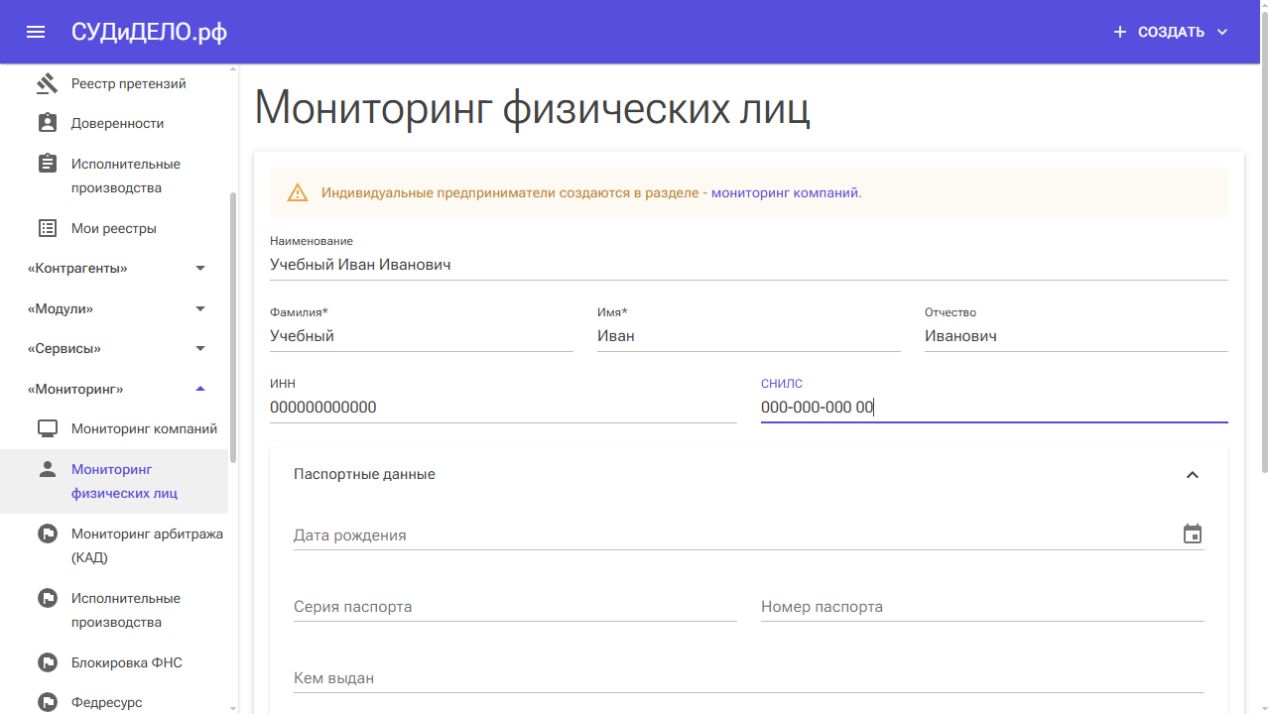Screen dimensions: 1270x714
Task: Click the Мониторинг физических лиц page title
Action: pyautogui.click(x=532, y=108)
